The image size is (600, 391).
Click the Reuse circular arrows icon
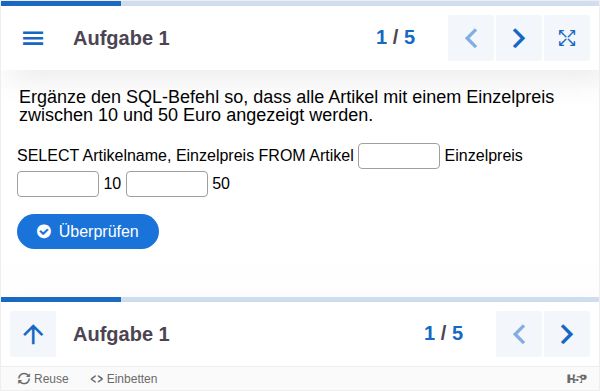24,379
